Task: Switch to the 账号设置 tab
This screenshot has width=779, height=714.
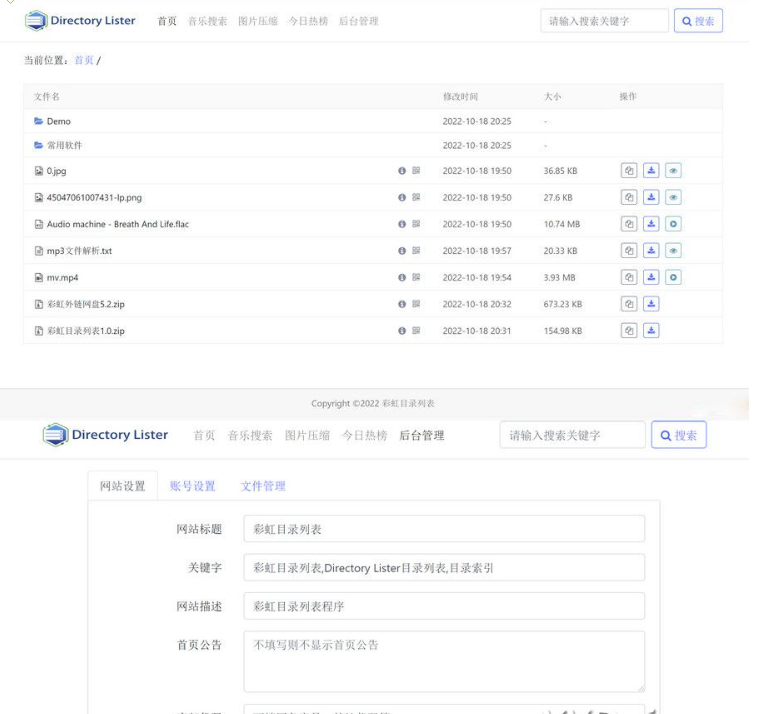Action: pyautogui.click(x=192, y=486)
